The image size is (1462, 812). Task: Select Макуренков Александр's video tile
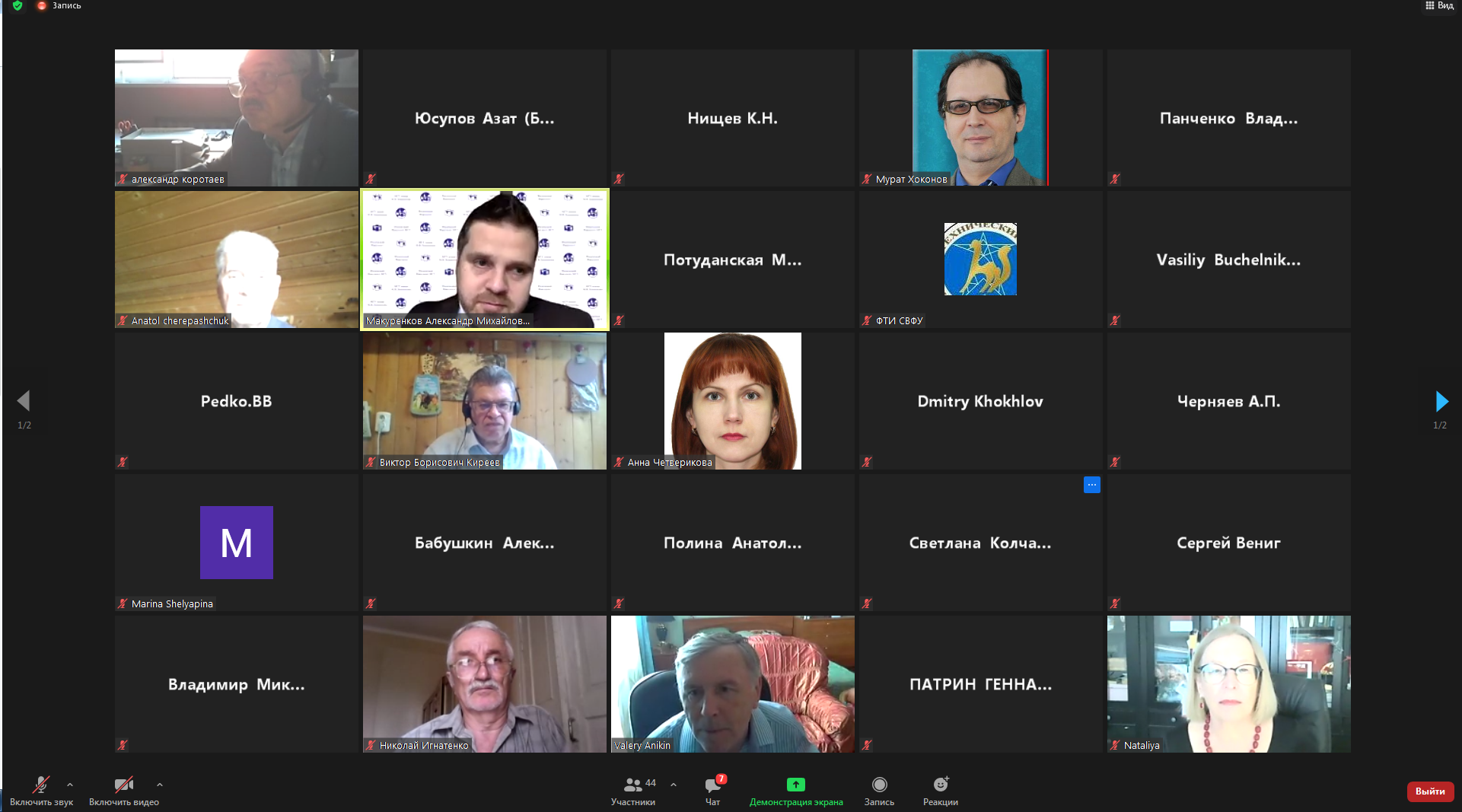tap(485, 260)
